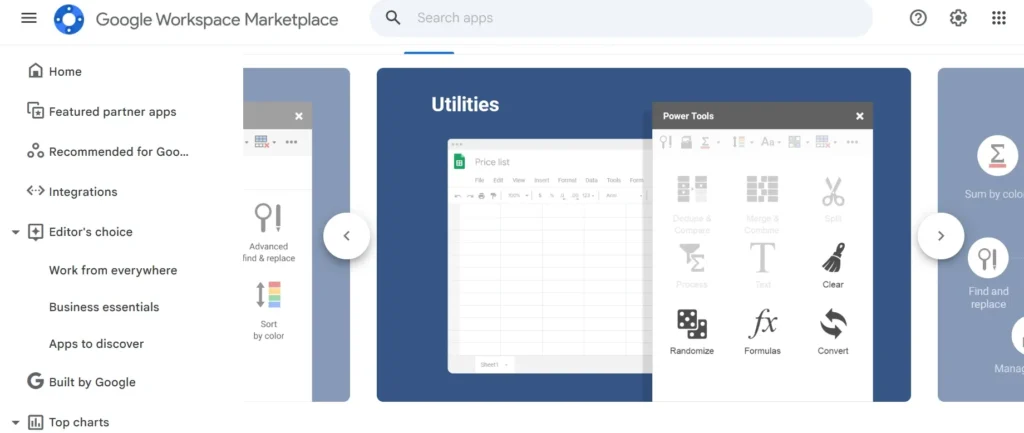Click the Utilities heading on the banner
The width and height of the screenshot is (1024, 433).
click(x=465, y=104)
